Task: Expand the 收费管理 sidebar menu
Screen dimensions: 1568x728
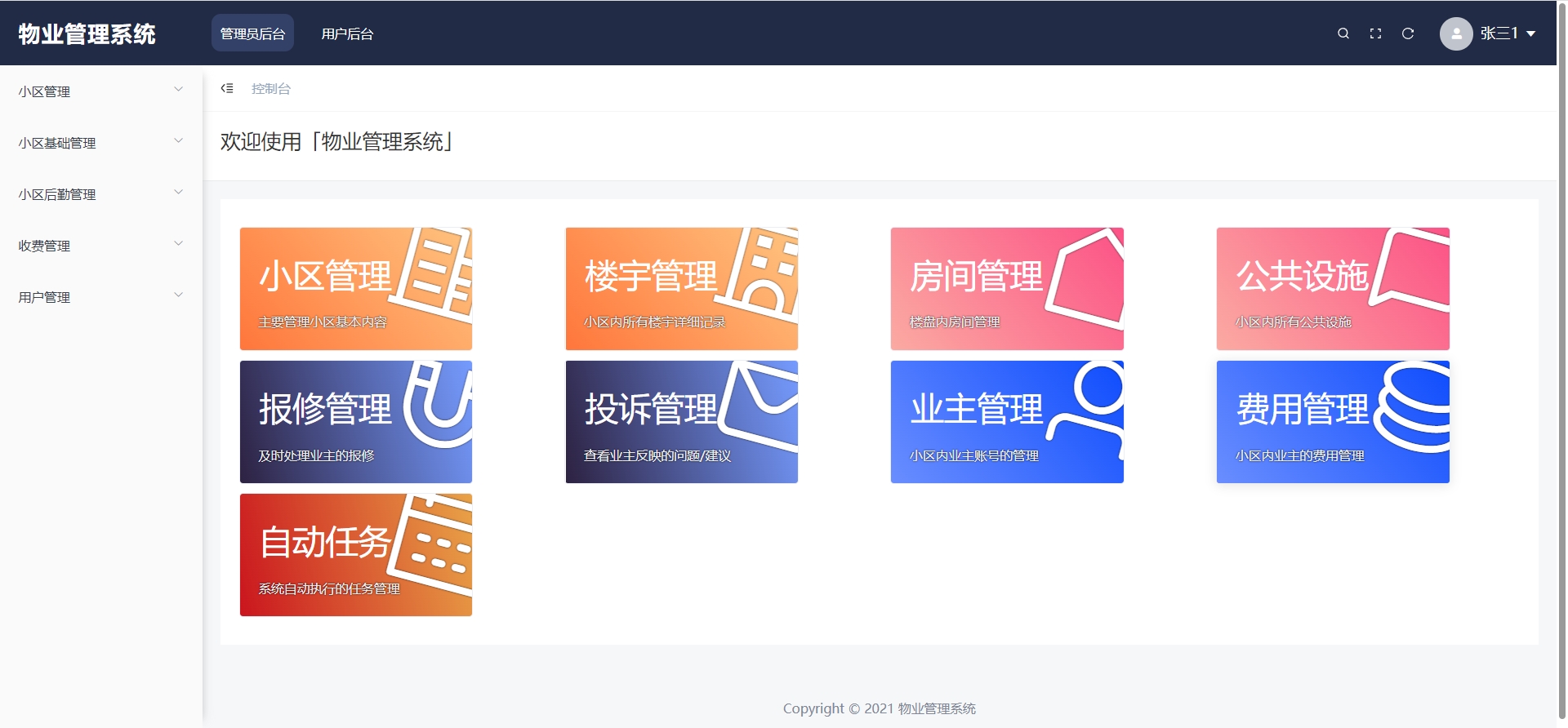Action: pyautogui.click(x=101, y=246)
